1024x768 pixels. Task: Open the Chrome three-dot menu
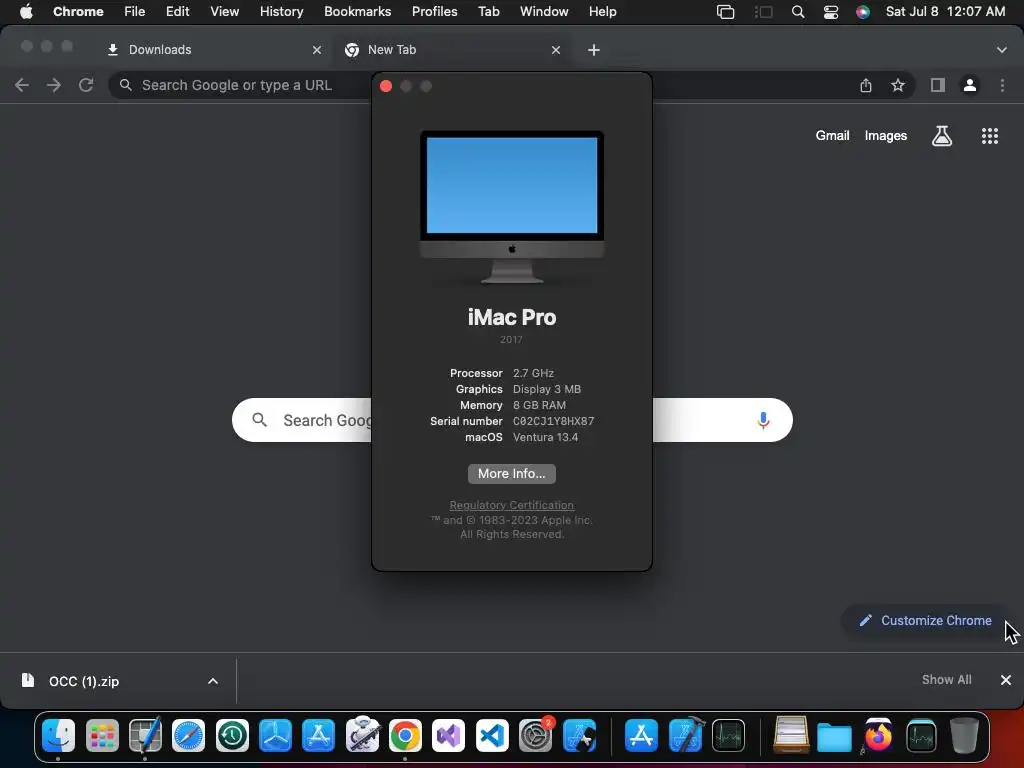coord(1002,85)
